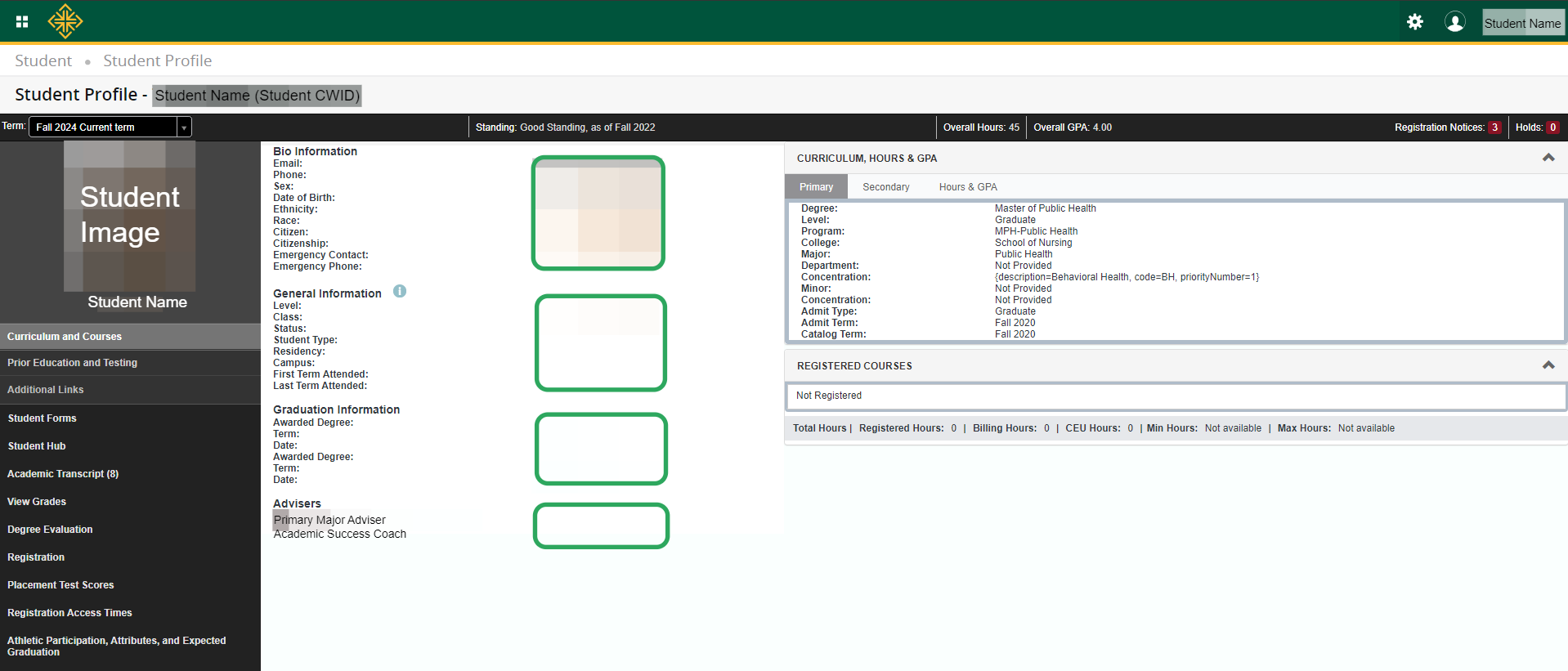Go to Student Hub
This screenshot has height=671, width=1568.
click(37, 446)
